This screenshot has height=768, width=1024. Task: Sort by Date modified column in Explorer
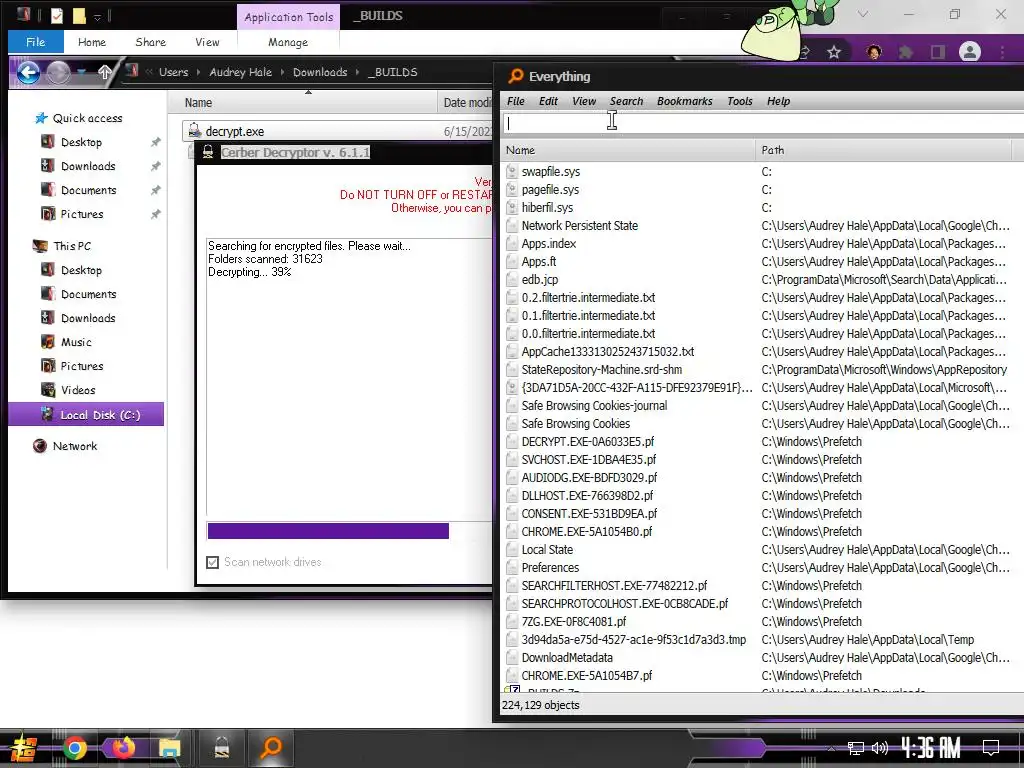pyautogui.click(x=466, y=103)
